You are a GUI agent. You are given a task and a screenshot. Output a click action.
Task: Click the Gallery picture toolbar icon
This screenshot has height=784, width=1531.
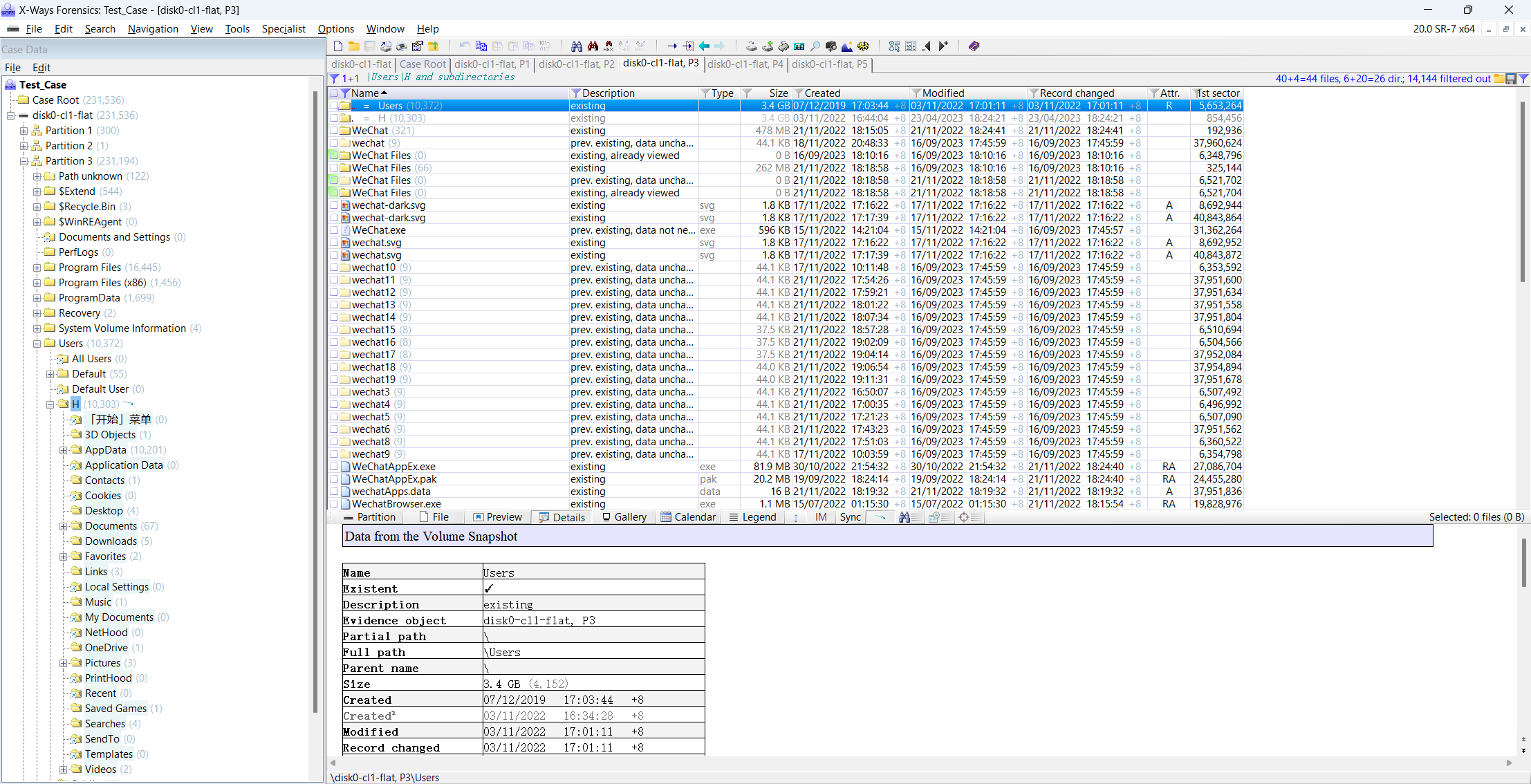[847, 46]
